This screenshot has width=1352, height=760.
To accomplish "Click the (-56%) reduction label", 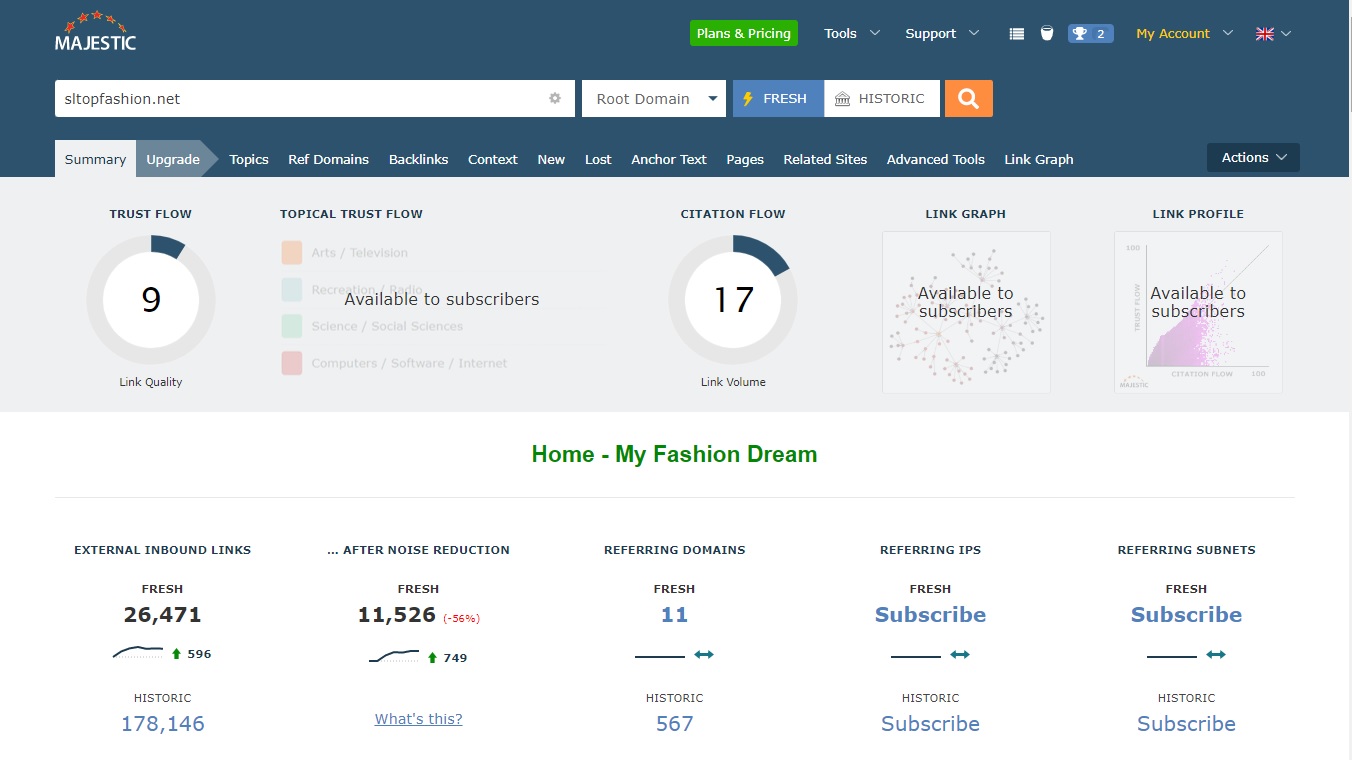I will pos(462,619).
